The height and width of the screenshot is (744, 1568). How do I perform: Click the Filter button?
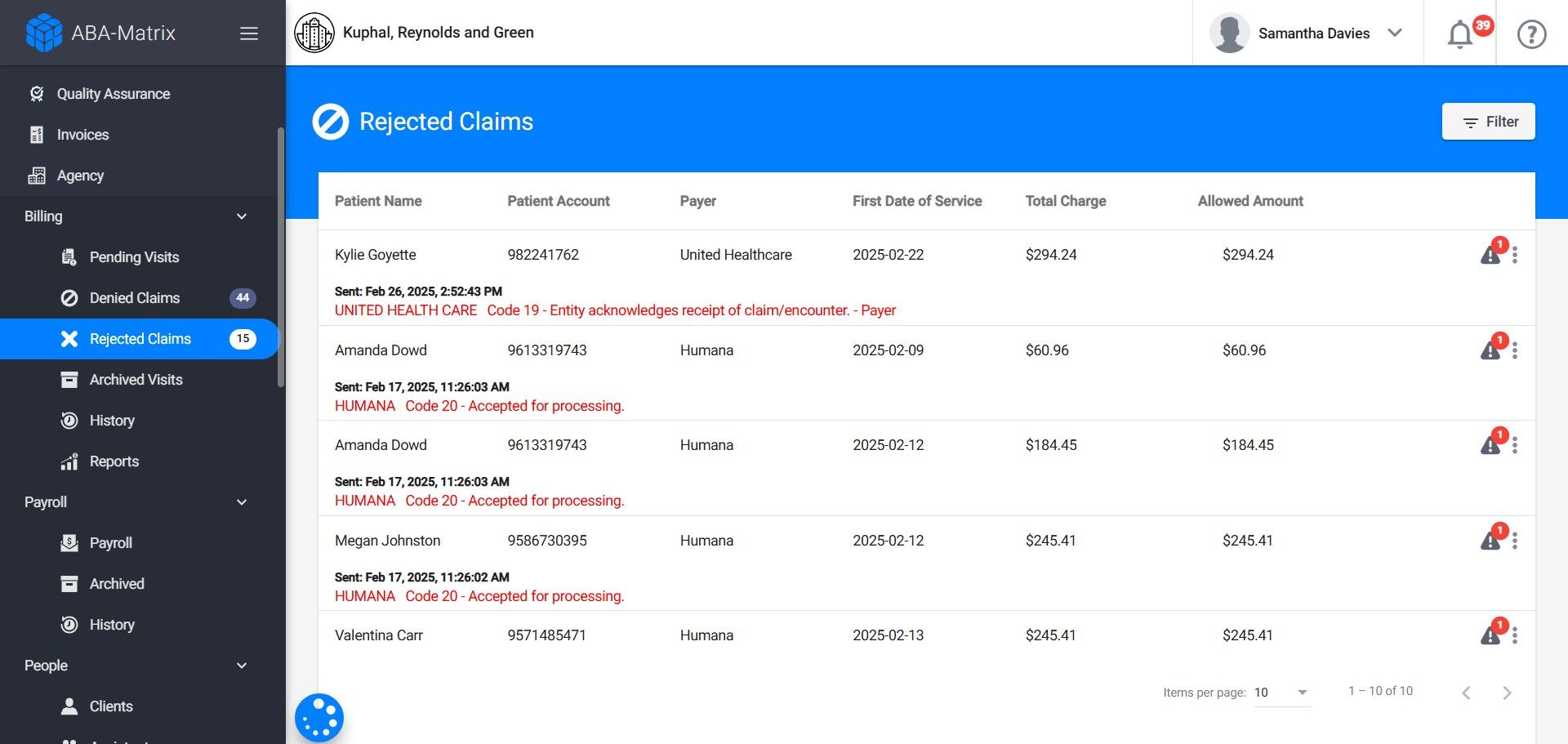tap(1488, 122)
